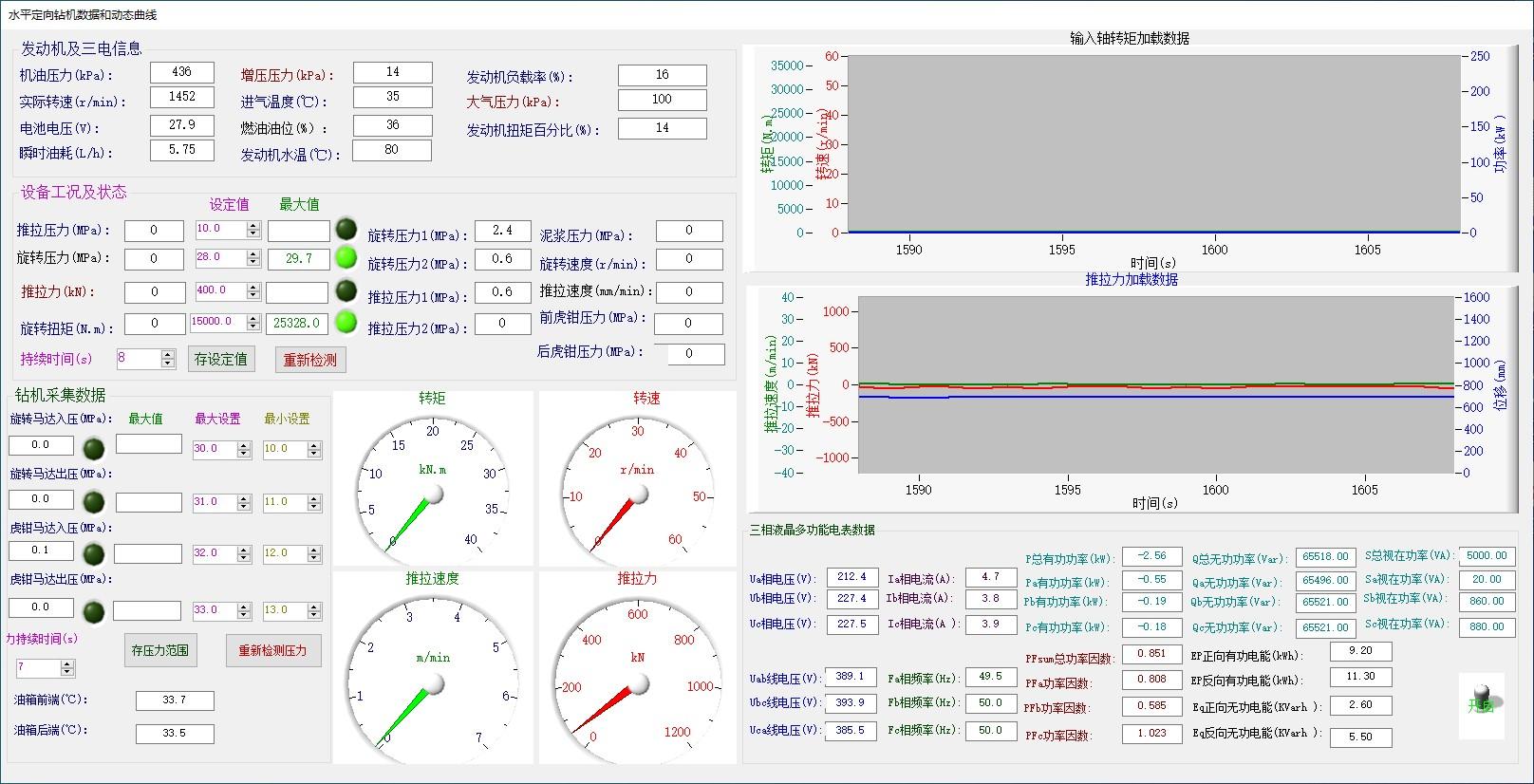The image size is (1534, 784).
Task: Click the 旋转马达入压 LED indicator
Action: click(94, 448)
